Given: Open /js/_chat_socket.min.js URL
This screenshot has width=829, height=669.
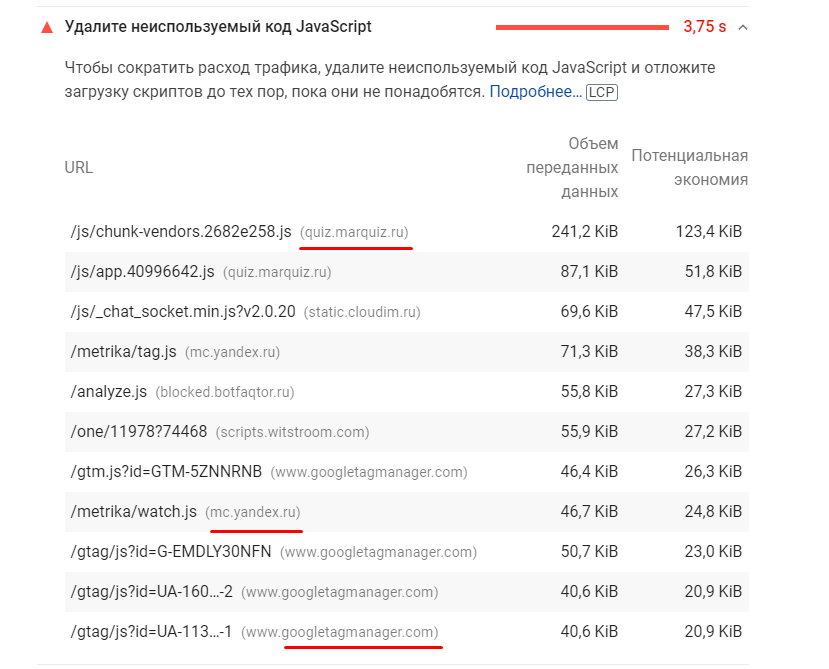Looking at the screenshot, I should [x=183, y=311].
